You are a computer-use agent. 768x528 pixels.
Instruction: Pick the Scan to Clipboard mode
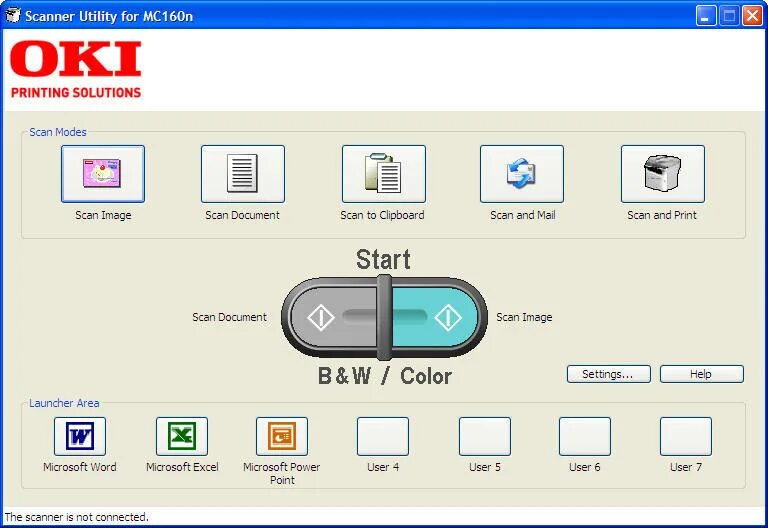coord(384,173)
